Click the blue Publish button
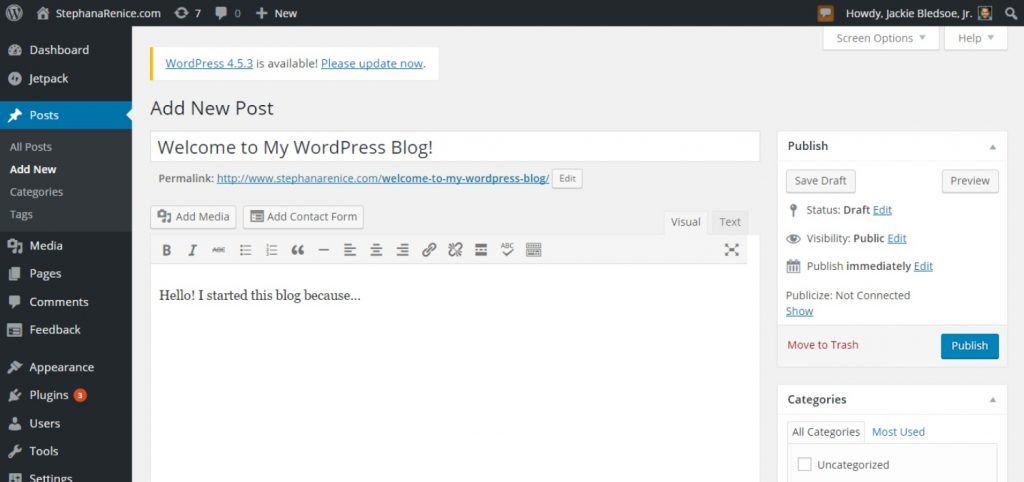The image size is (1024, 482). pos(969,346)
